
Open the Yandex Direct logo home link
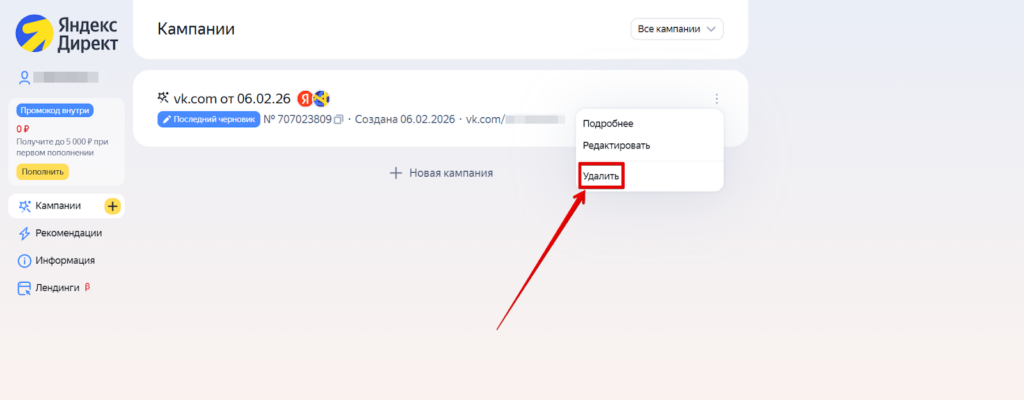(67, 34)
